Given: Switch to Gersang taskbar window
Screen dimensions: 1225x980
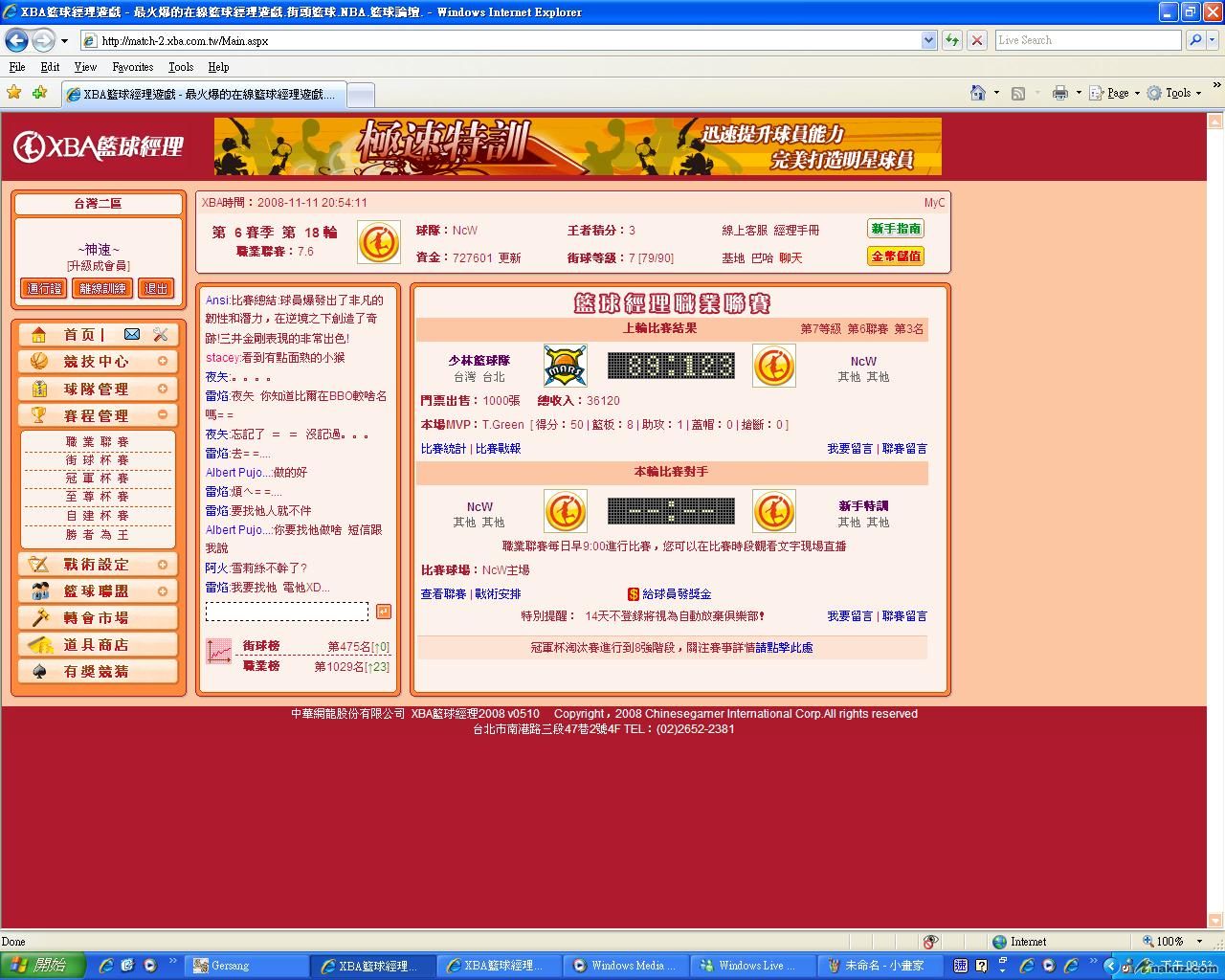Looking at the screenshot, I should pos(246,966).
